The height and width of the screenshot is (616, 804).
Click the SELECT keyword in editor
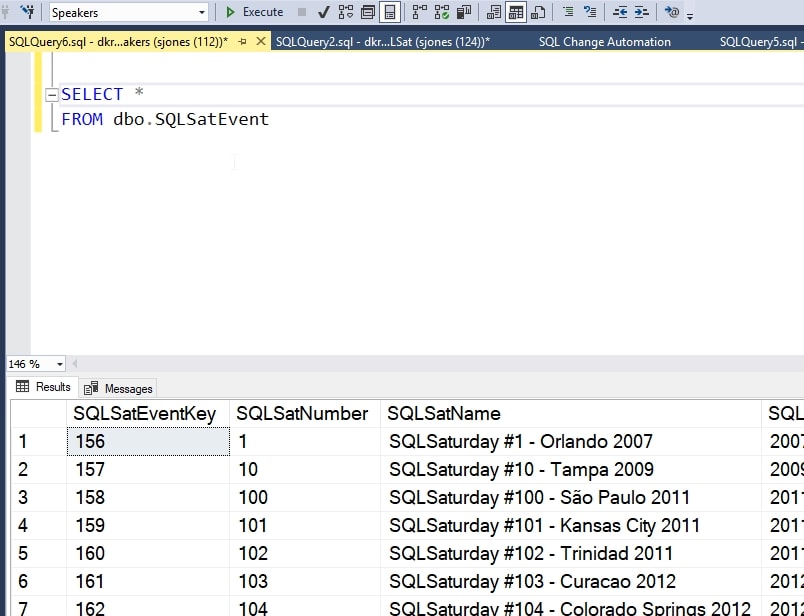tap(92, 94)
